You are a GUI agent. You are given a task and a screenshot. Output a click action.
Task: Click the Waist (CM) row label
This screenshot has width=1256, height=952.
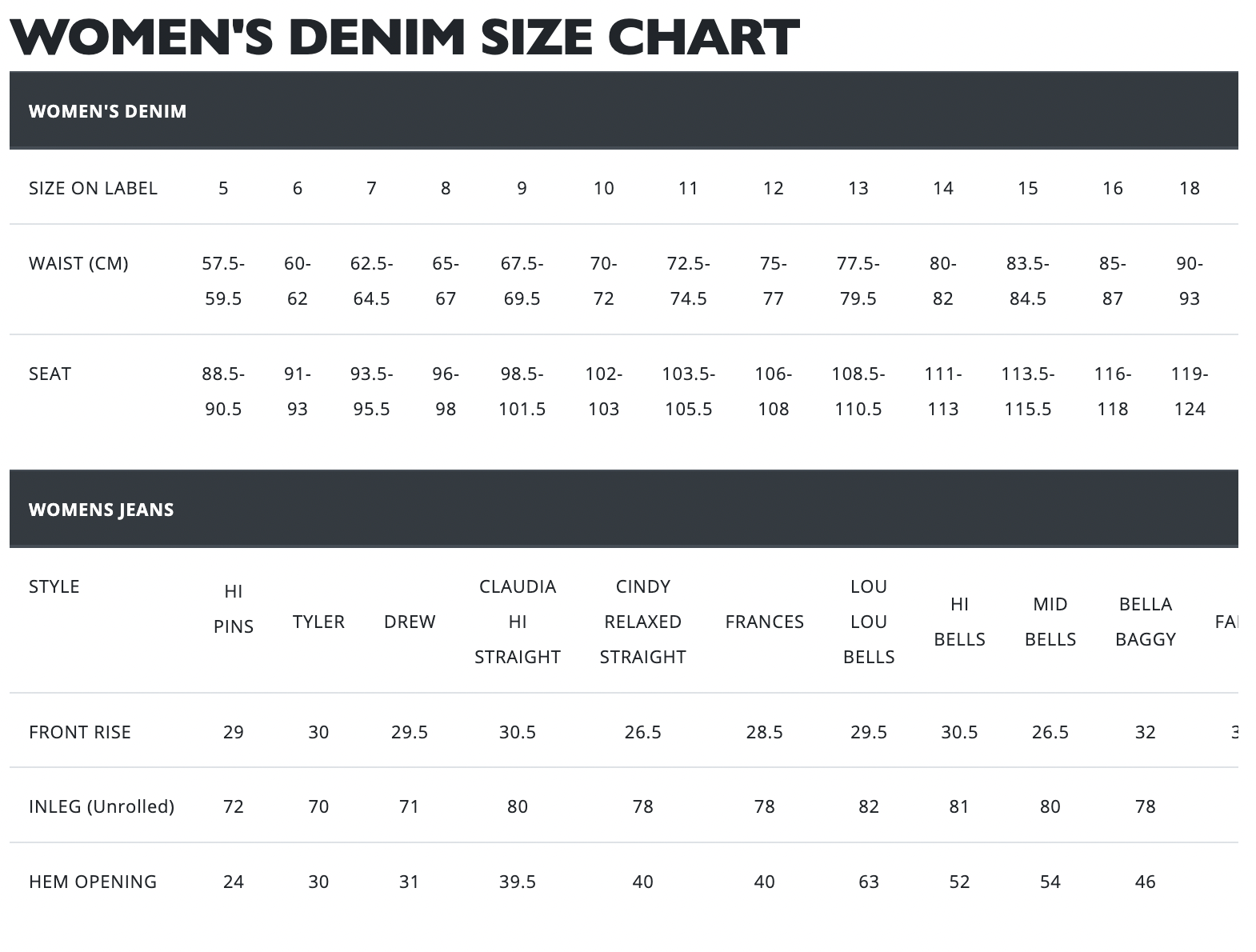tap(78, 263)
